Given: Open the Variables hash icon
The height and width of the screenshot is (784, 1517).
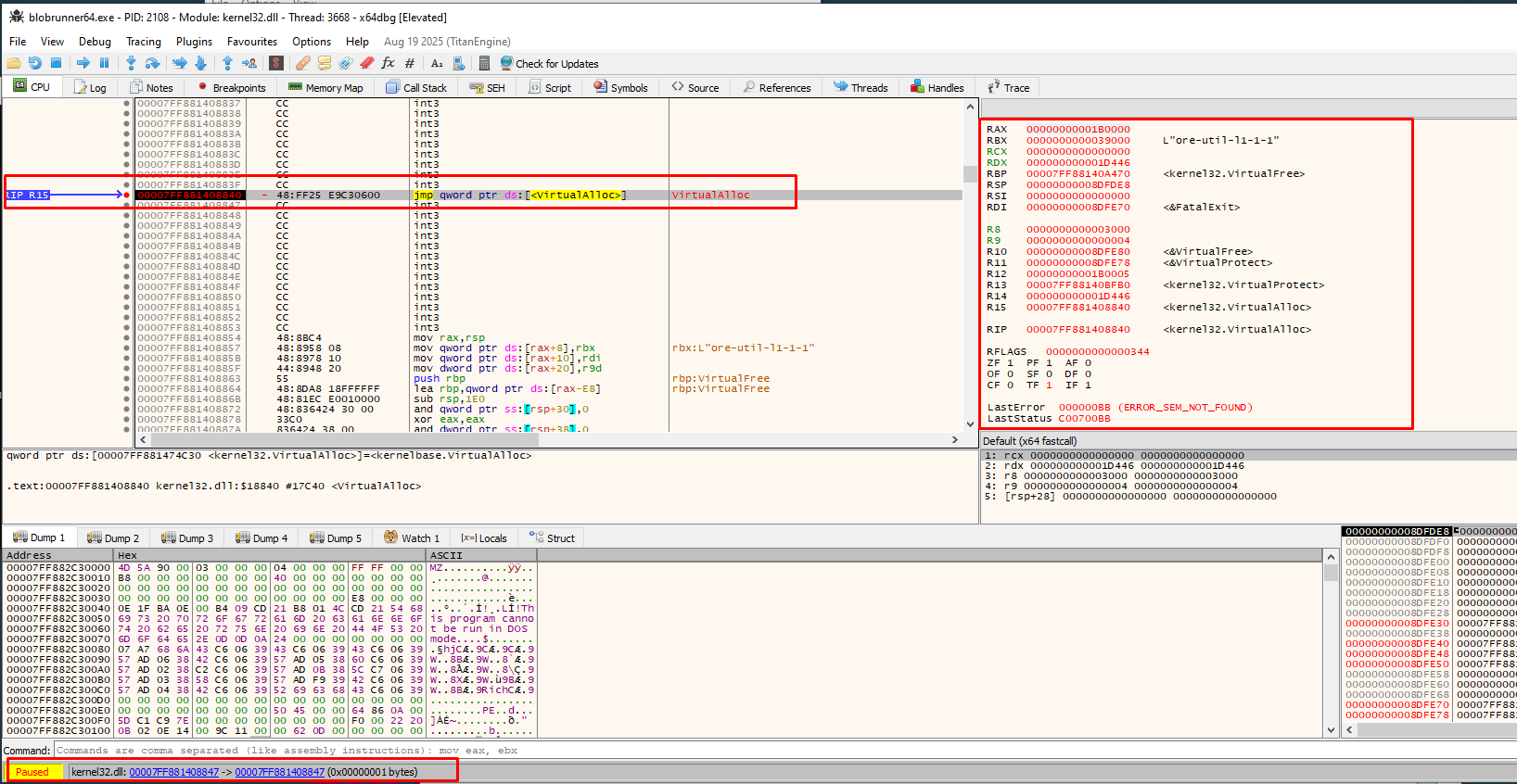Looking at the screenshot, I should [x=410, y=63].
